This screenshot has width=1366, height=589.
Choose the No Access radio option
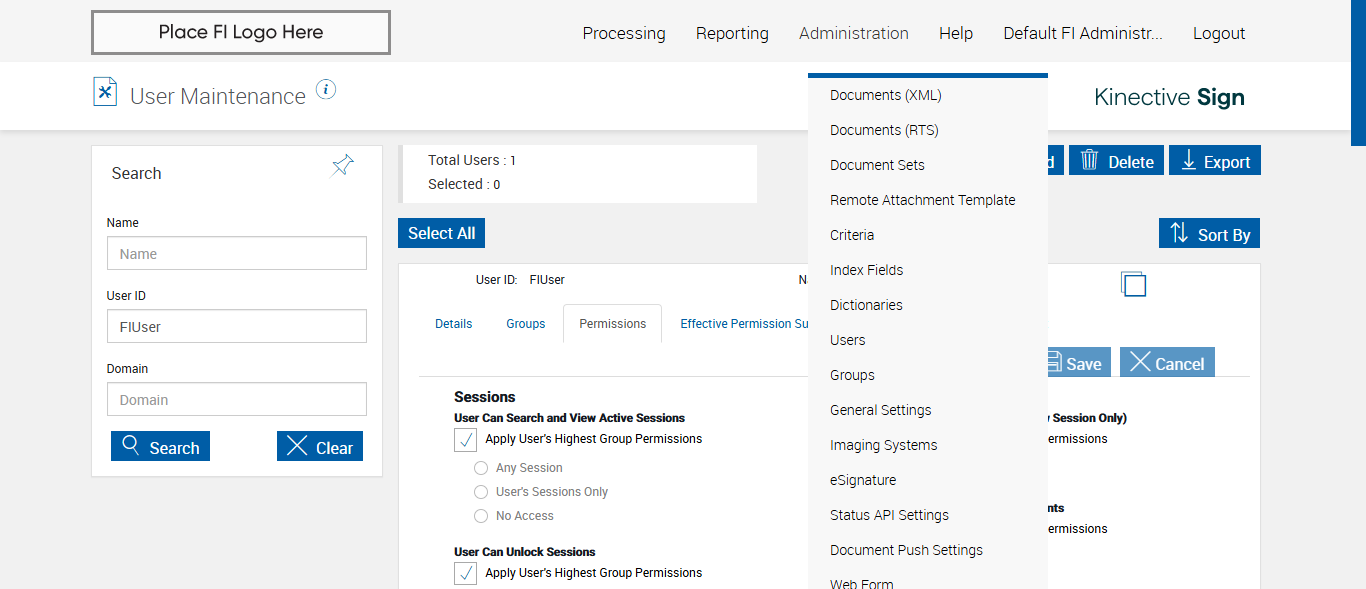coord(482,516)
